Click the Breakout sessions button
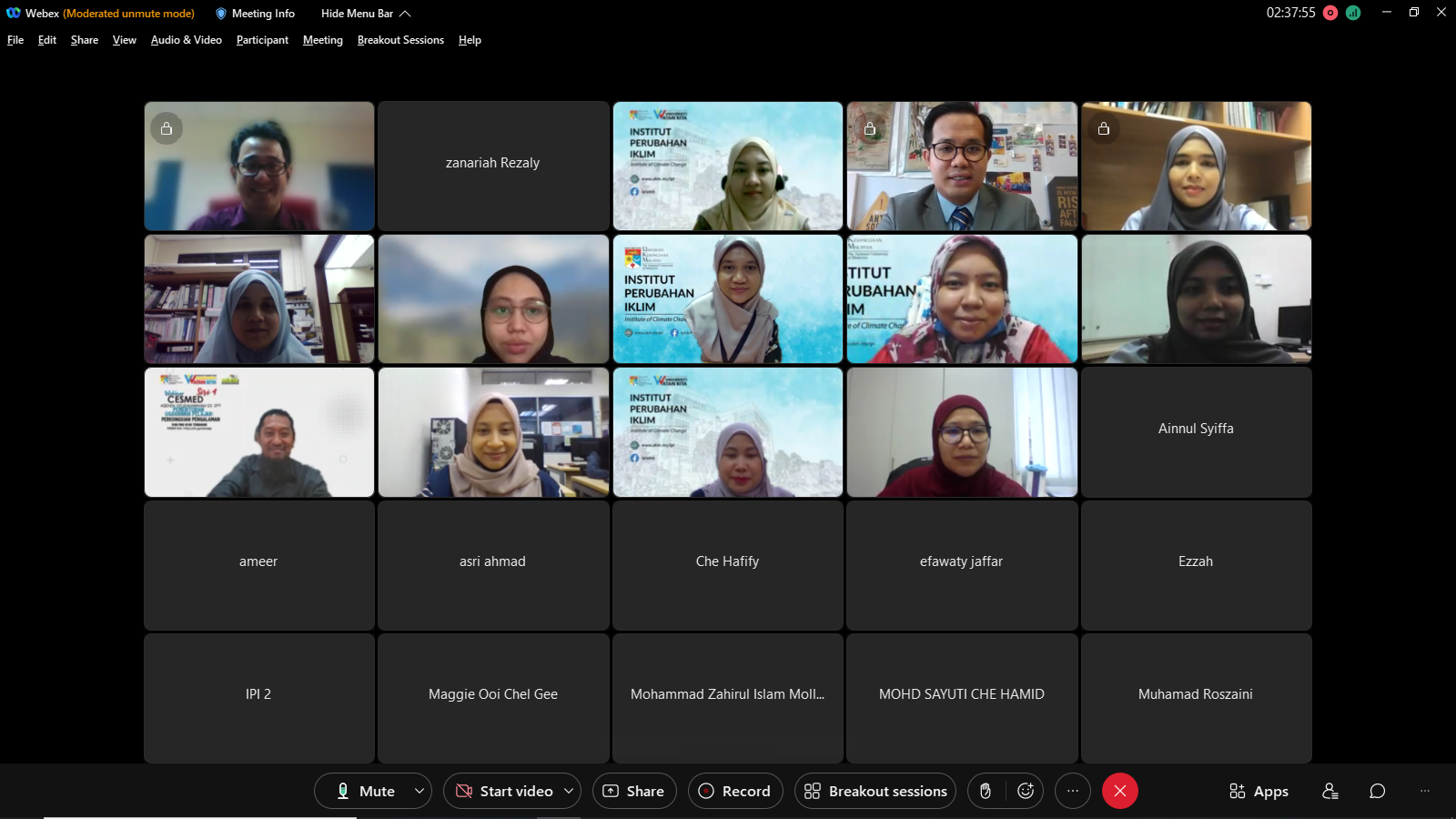Screen dimensions: 1456x819 tap(875, 791)
